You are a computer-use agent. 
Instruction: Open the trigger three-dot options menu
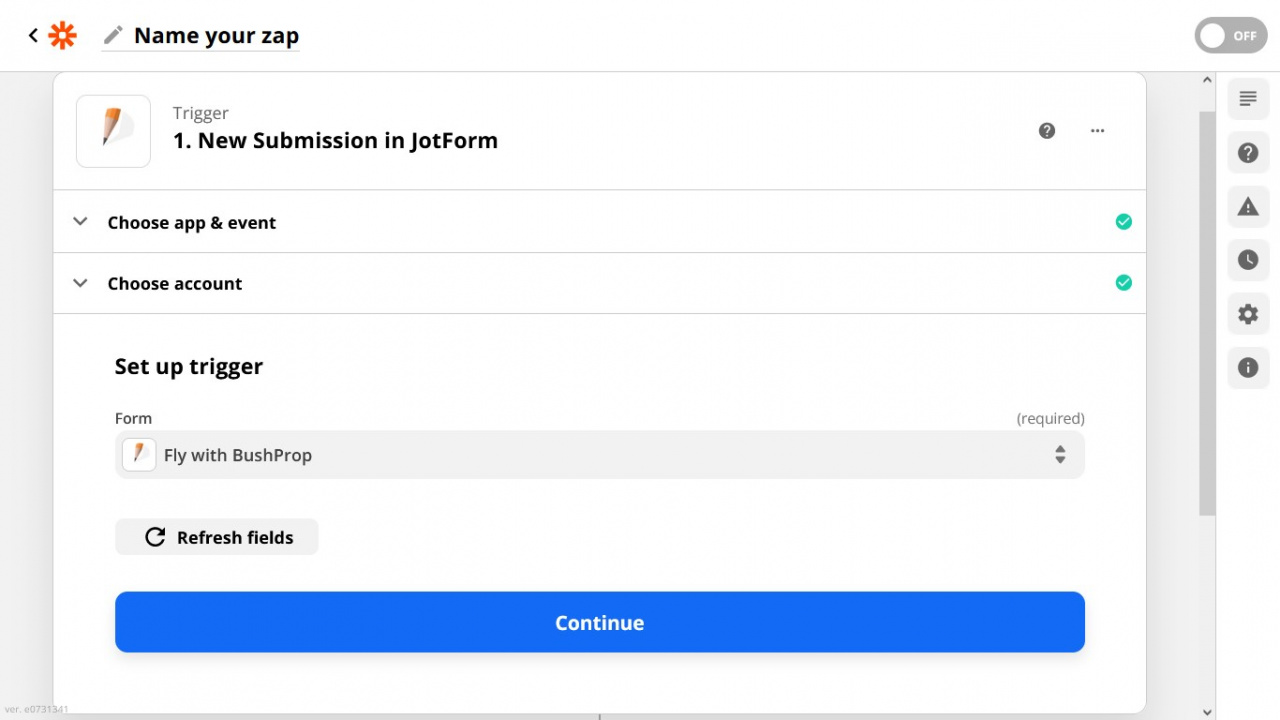[x=1098, y=131]
